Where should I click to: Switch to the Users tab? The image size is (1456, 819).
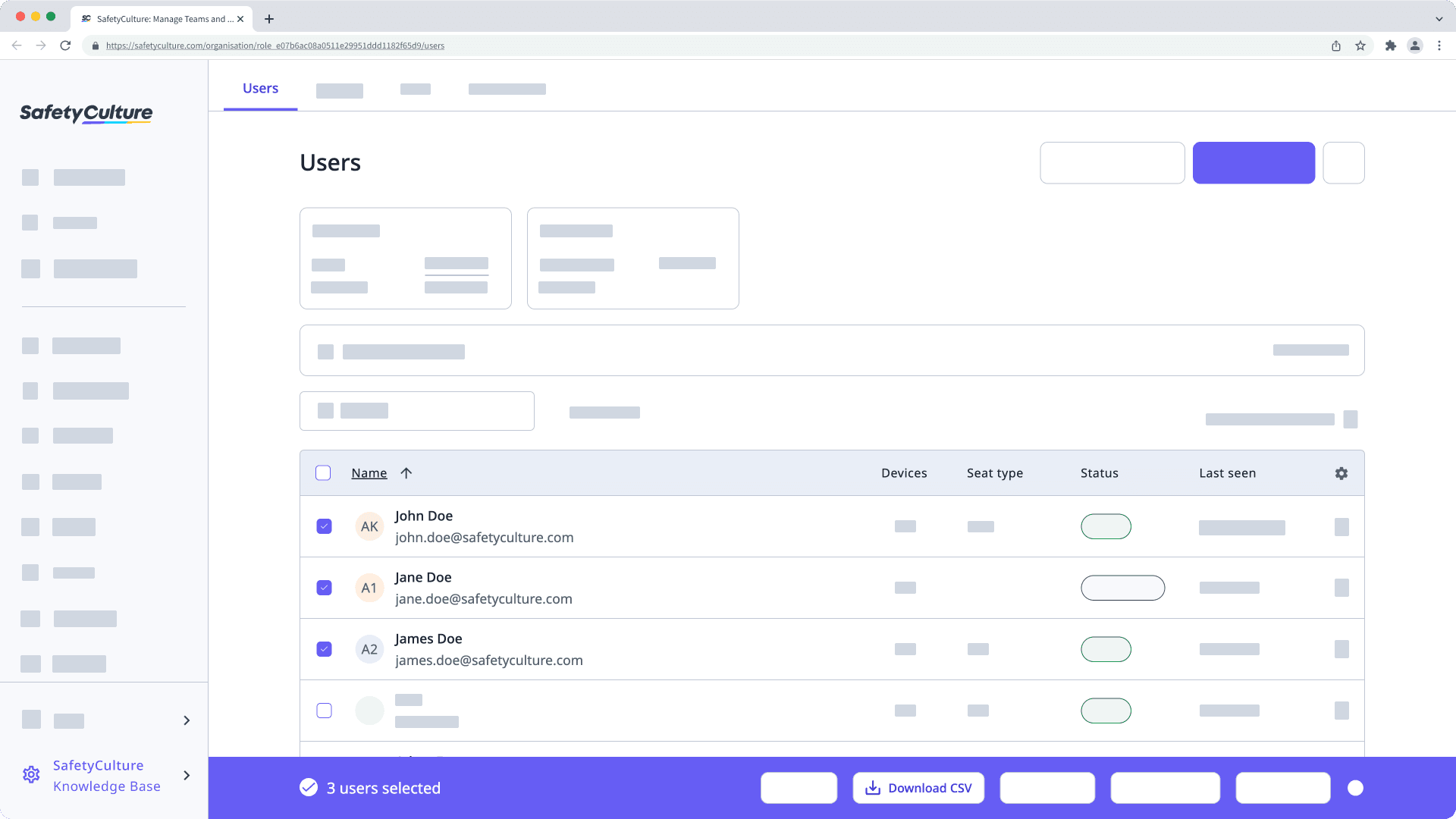click(x=260, y=88)
